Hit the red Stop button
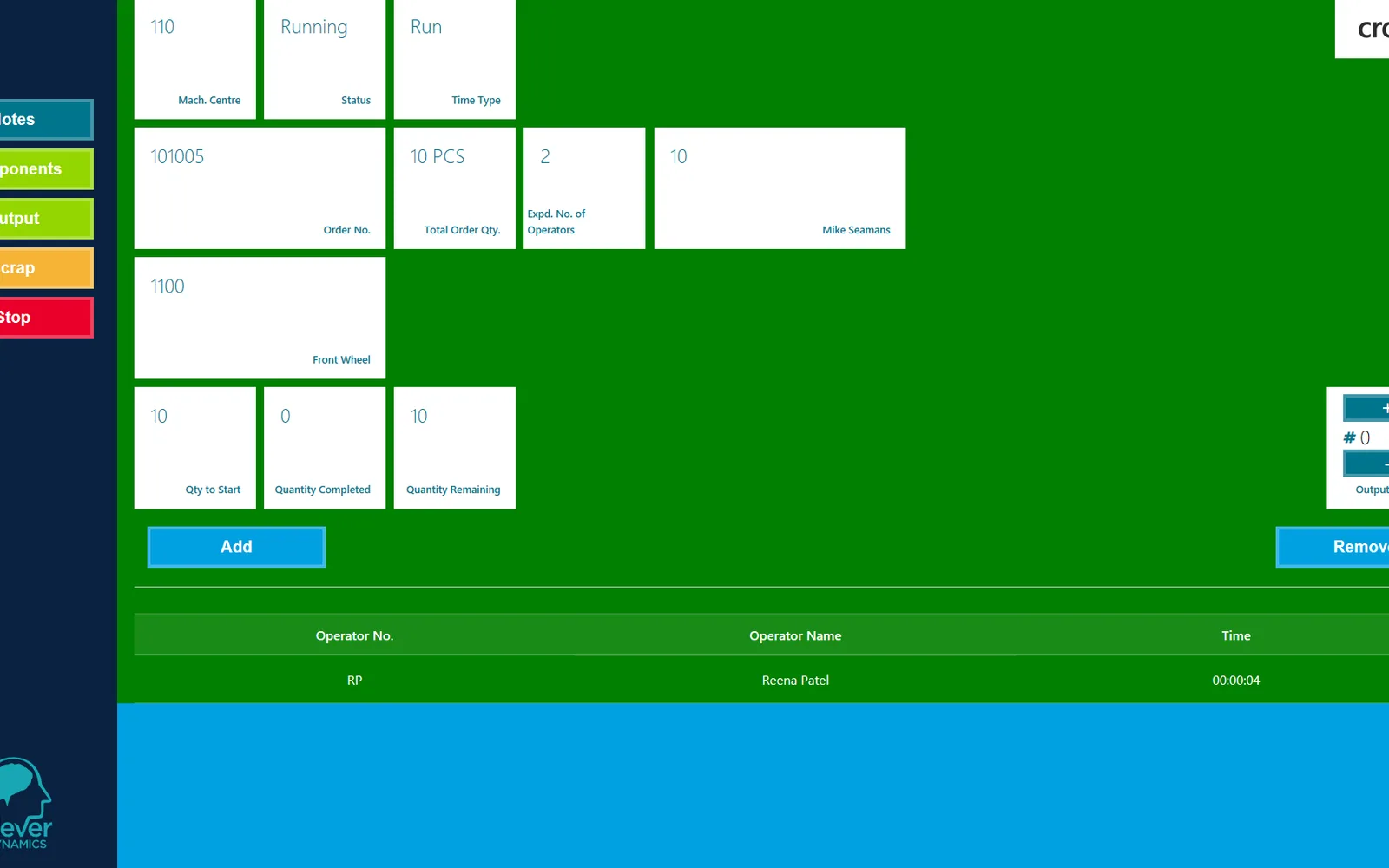Image resolution: width=1389 pixels, height=868 pixels. coord(46,318)
